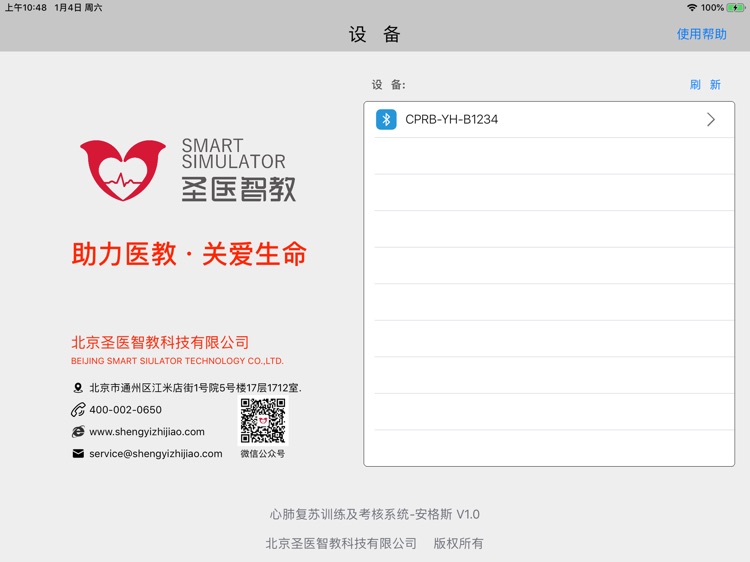This screenshot has width=750, height=562.
Task: Tap phone number 400-002-0650
Action: (125, 410)
